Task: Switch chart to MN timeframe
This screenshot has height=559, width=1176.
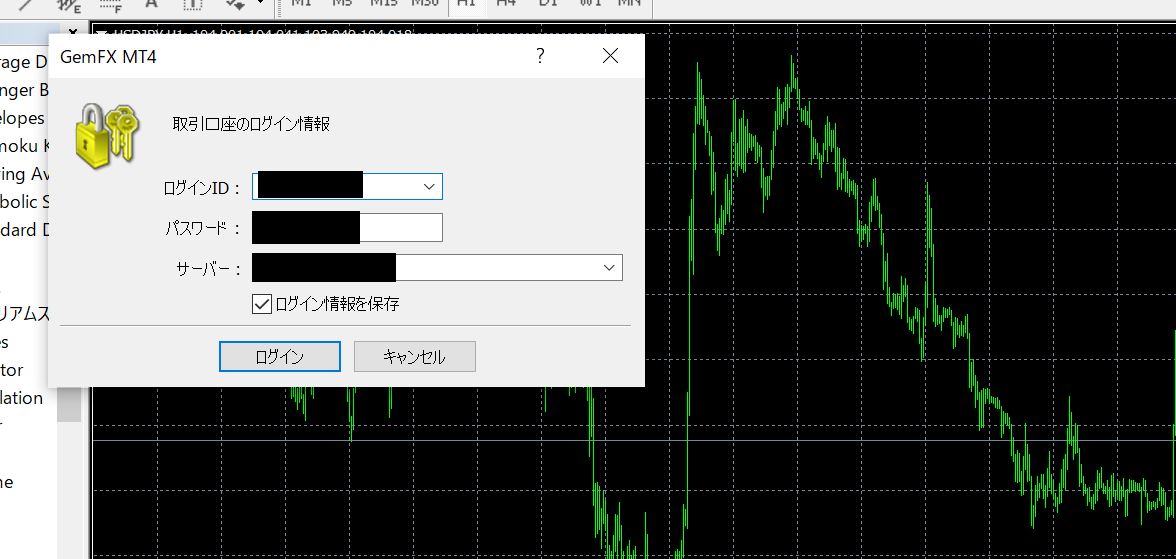Action: [x=628, y=4]
